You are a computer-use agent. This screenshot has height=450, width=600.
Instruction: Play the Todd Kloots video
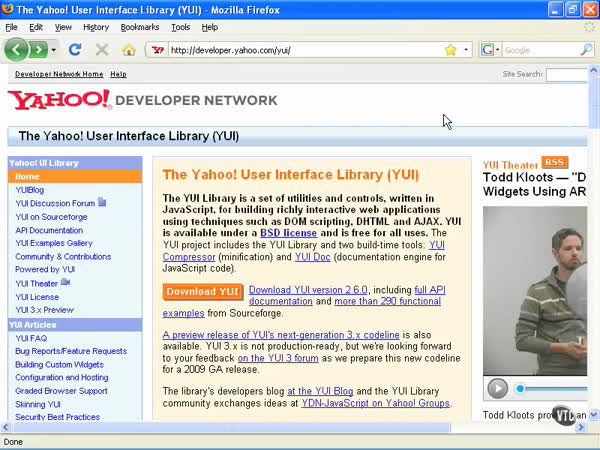pyautogui.click(x=497, y=388)
